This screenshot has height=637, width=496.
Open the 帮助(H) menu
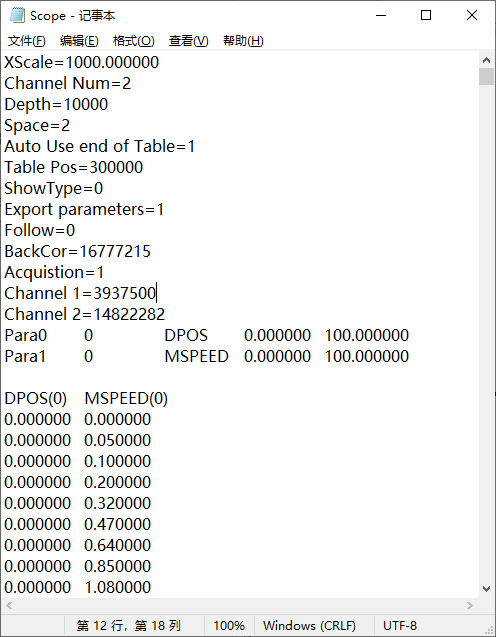pos(243,41)
